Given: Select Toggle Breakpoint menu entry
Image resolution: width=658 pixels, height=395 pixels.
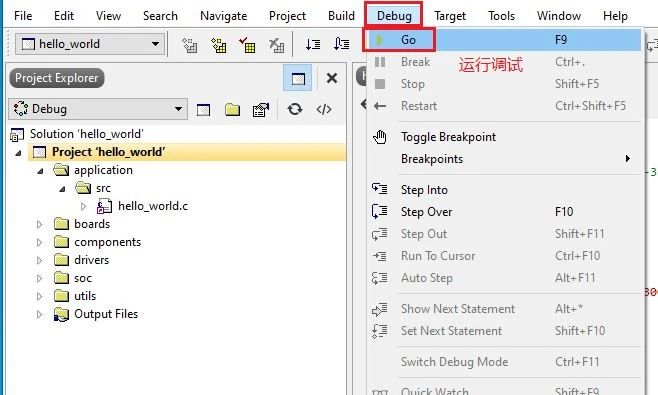Looking at the screenshot, I should pyautogui.click(x=504, y=137).
